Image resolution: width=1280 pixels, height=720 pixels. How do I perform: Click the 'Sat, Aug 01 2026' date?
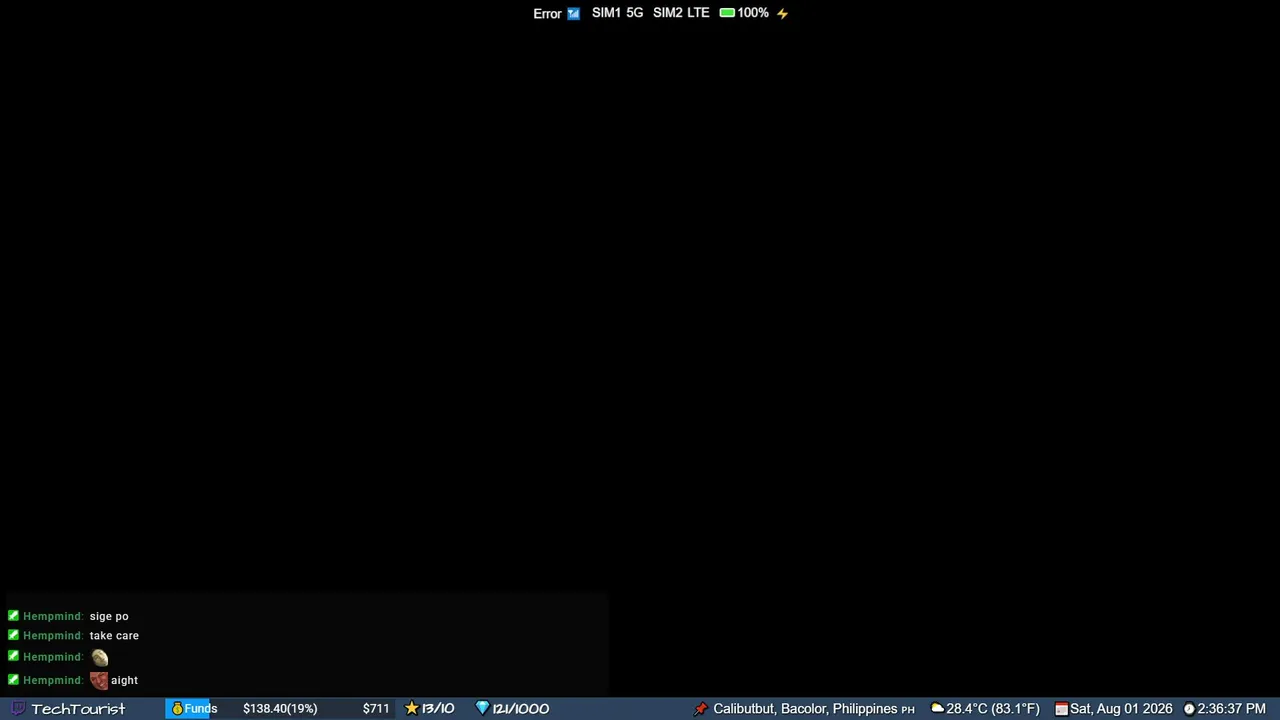pos(1121,709)
